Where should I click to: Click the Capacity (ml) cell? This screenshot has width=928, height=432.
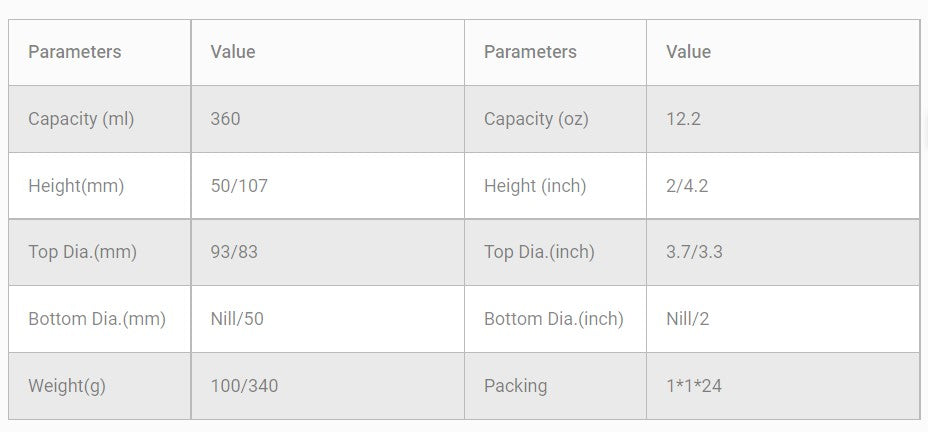coord(81,119)
